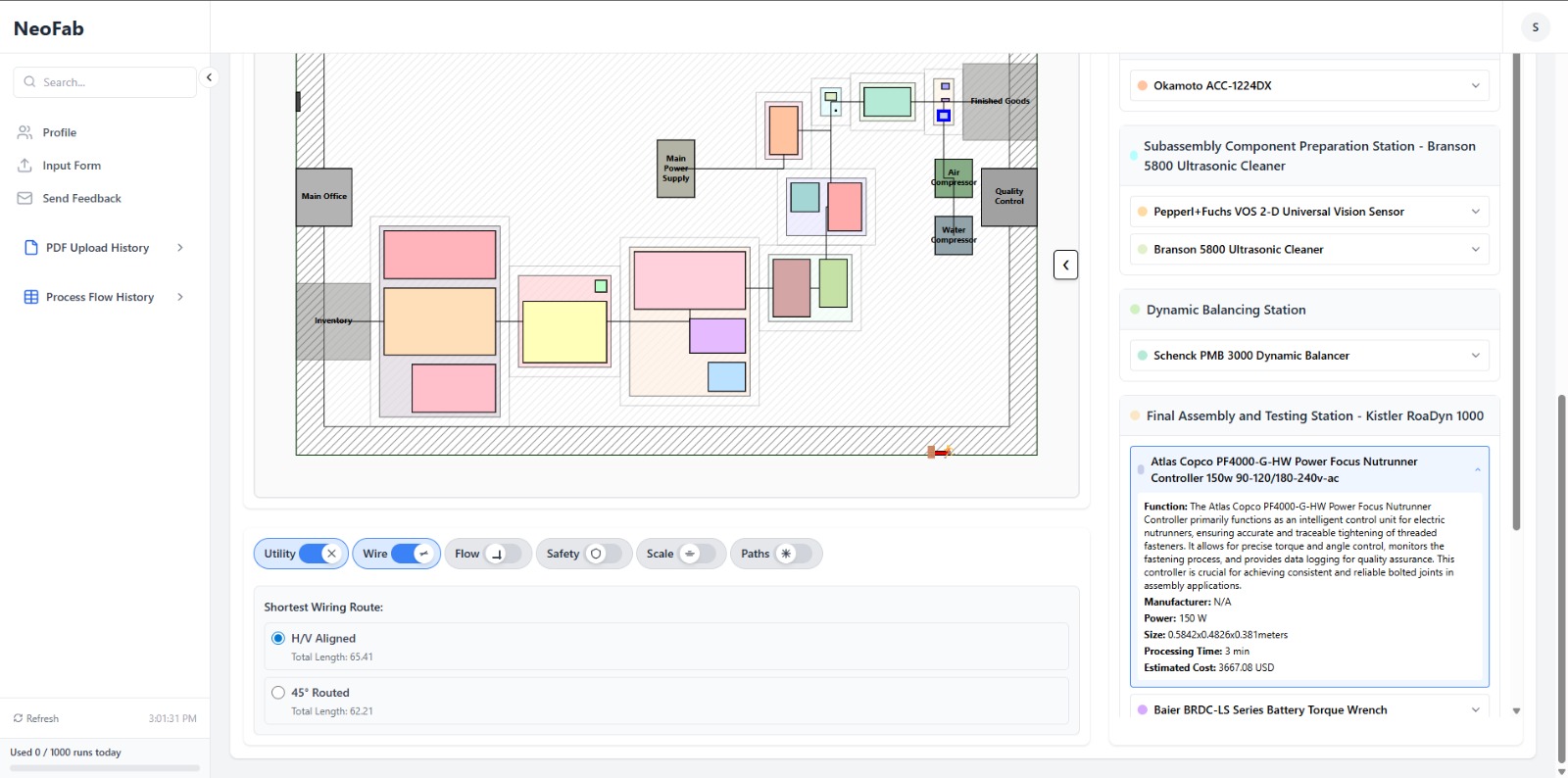Disable the Wire toggle switch
This screenshot has width=1568, height=778.
[x=414, y=554]
